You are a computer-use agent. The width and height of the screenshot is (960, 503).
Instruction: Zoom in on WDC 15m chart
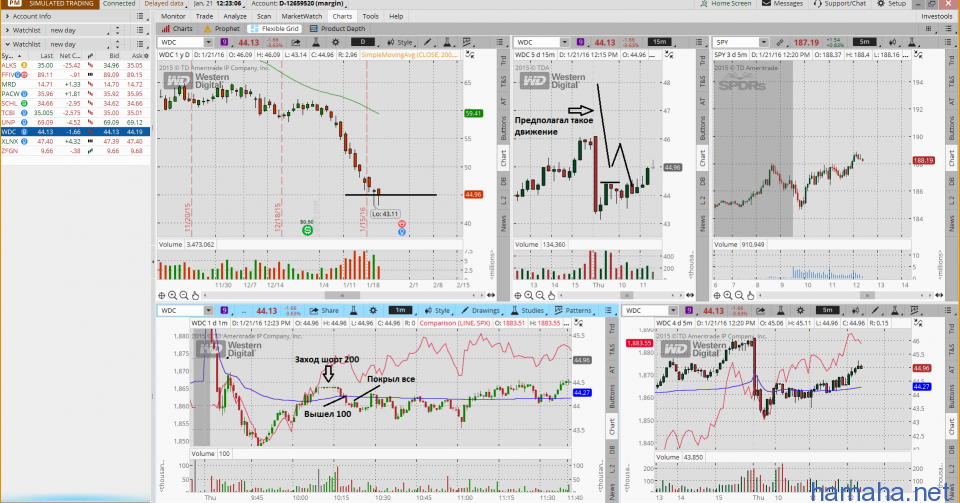click(529, 296)
